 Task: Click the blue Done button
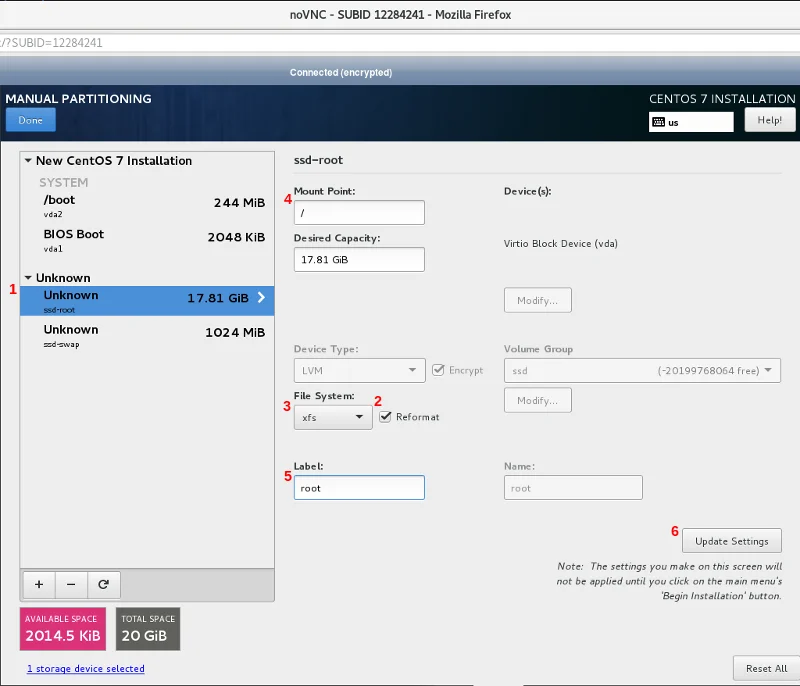(30, 120)
